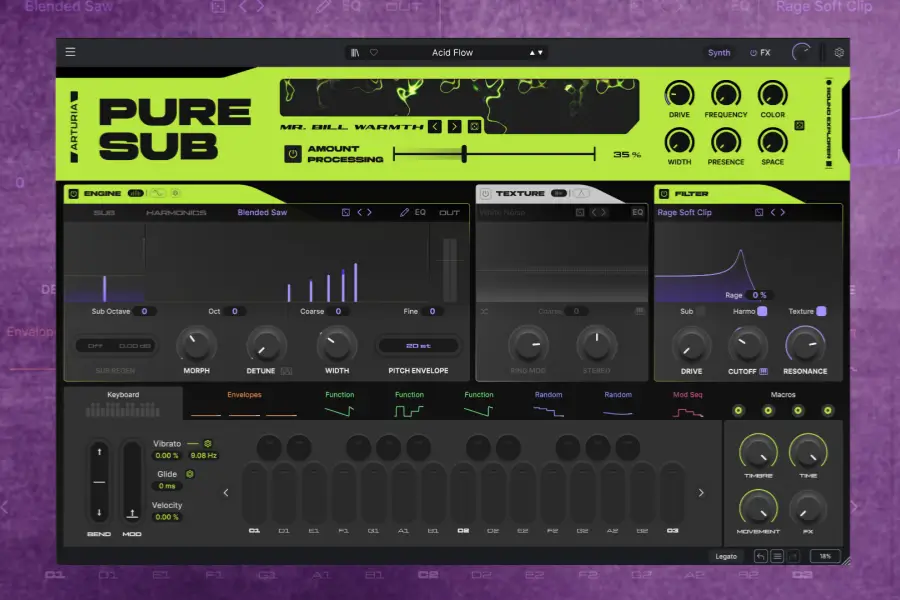This screenshot has height=600, width=900.
Task: Toggle the Amount Processing power button
Action: coord(293,154)
